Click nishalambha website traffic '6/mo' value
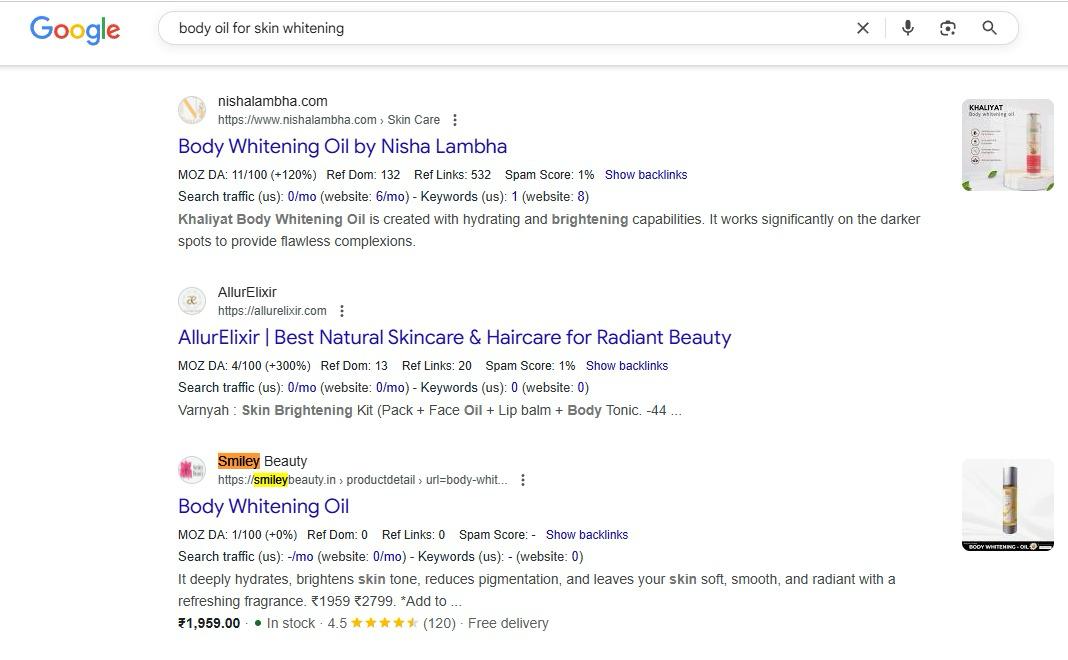 390,196
